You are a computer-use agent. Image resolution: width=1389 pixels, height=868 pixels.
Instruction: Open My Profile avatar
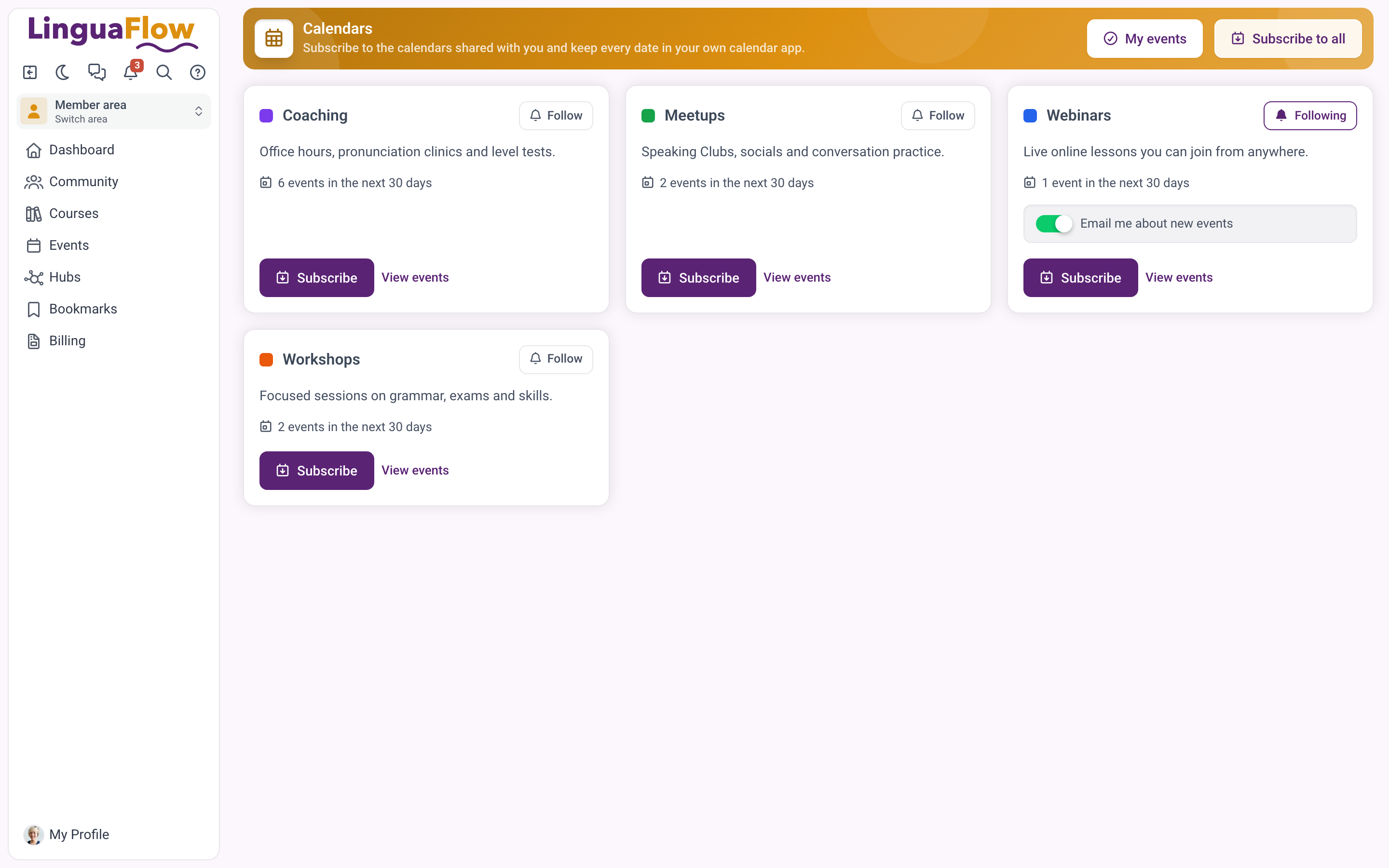(x=33, y=834)
